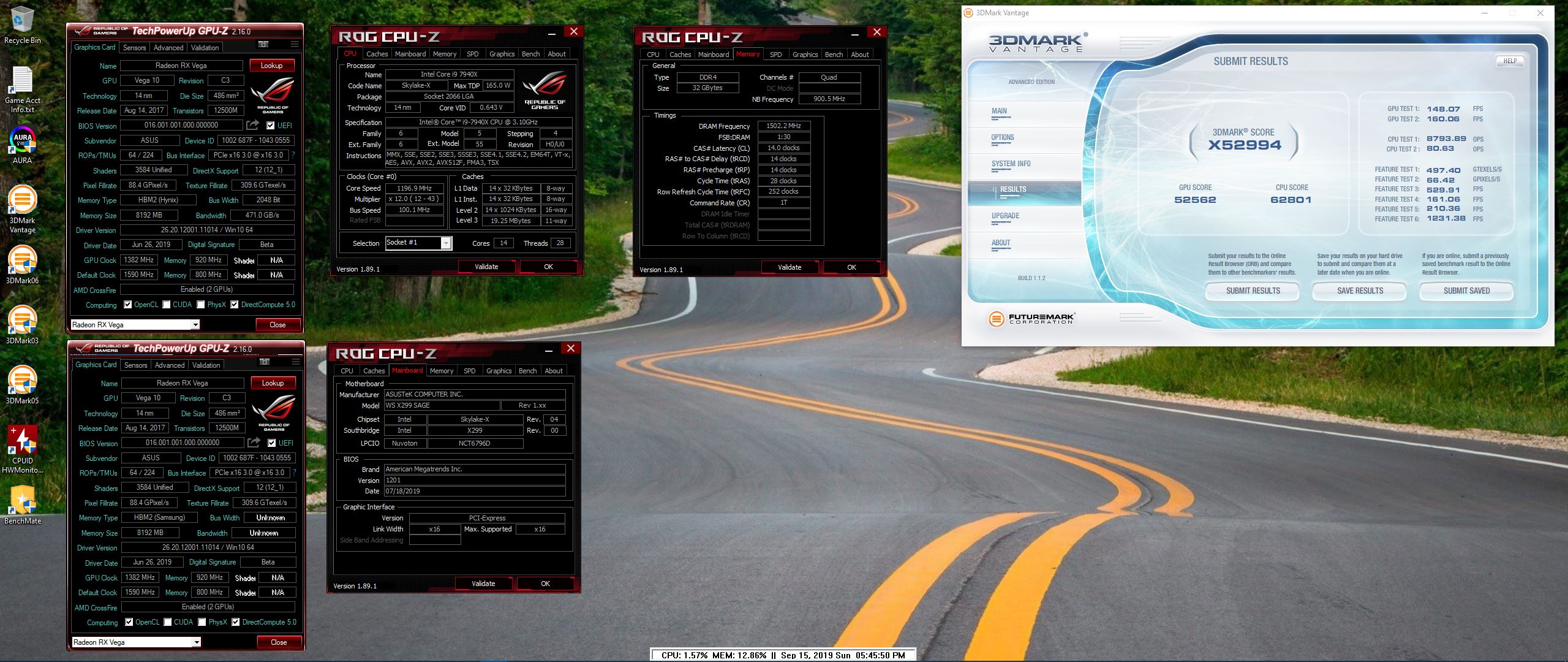The height and width of the screenshot is (662, 1568).
Task: Switch to Advanced tab in bottom GPU-Z
Action: click(x=170, y=365)
